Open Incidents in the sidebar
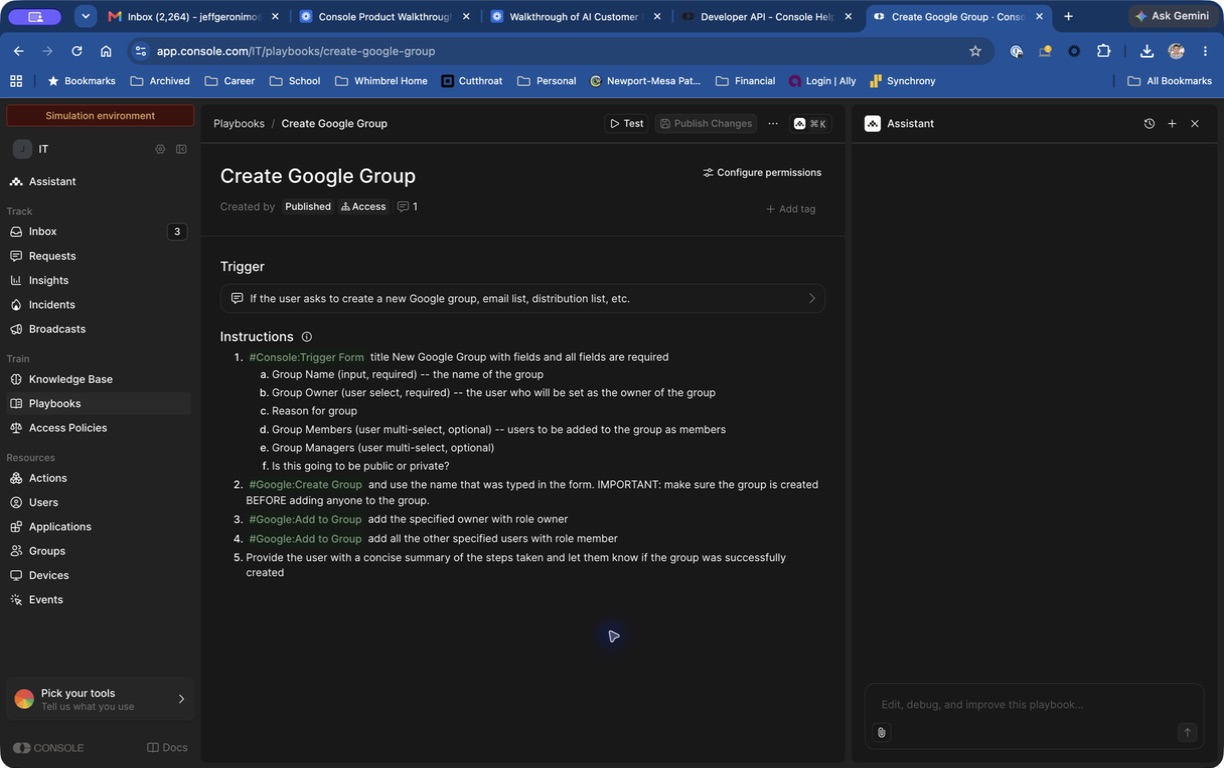Image resolution: width=1224 pixels, height=768 pixels. [x=52, y=304]
